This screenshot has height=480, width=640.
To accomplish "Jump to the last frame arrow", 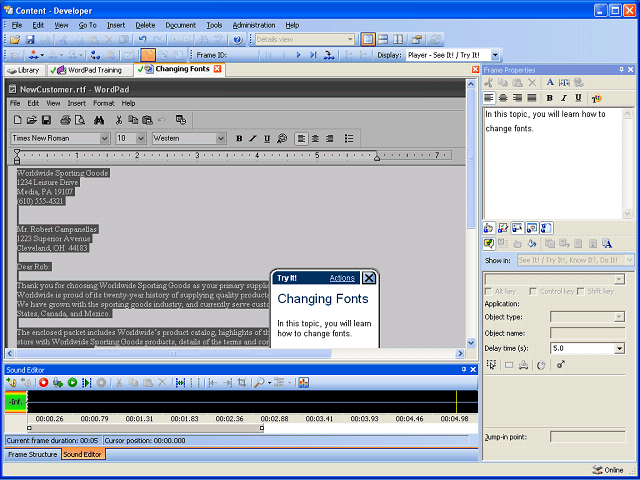I will [313, 55].
